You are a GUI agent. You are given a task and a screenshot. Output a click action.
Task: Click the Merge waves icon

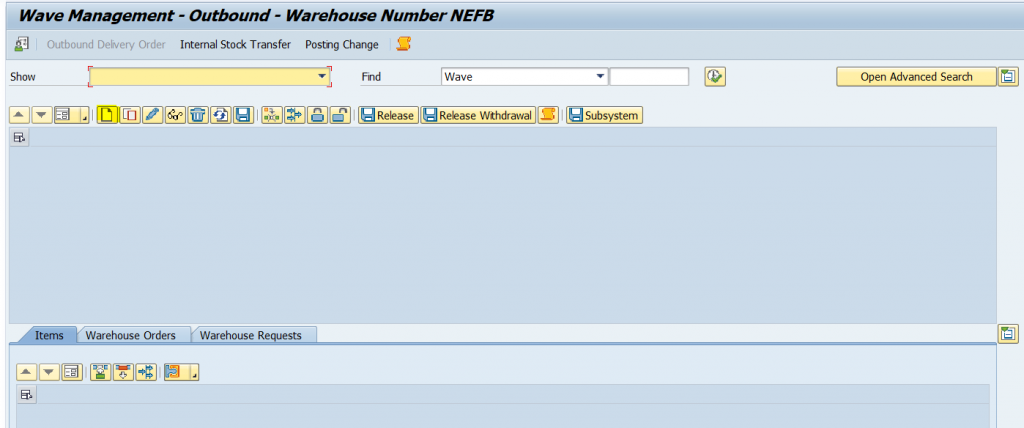pos(272,116)
